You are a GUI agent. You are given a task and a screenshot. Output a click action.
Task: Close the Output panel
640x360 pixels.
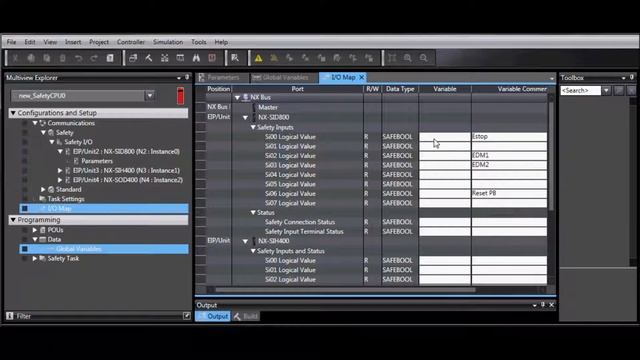click(x=551, y=304)
